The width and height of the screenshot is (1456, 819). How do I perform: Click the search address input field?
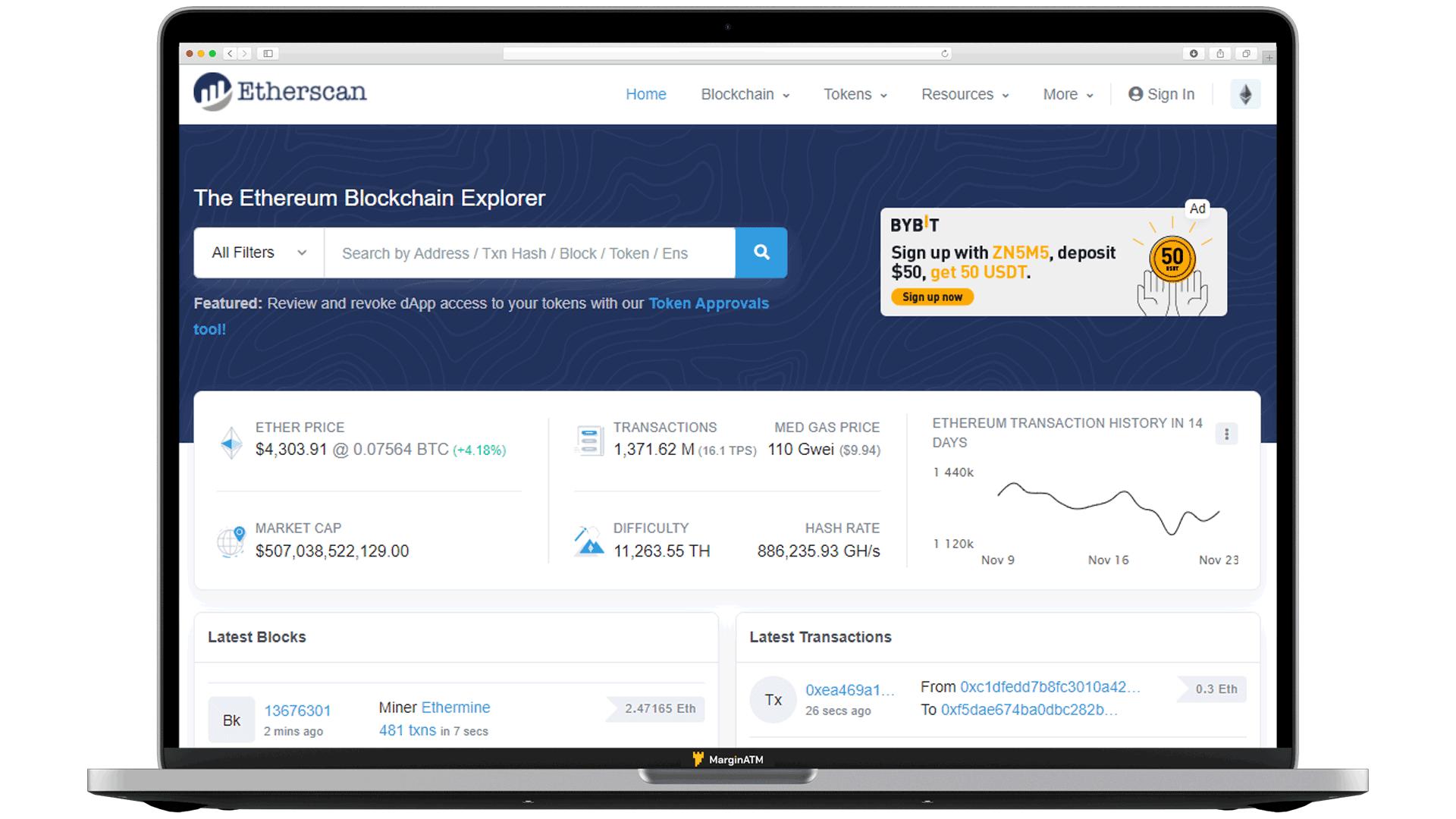529,253
